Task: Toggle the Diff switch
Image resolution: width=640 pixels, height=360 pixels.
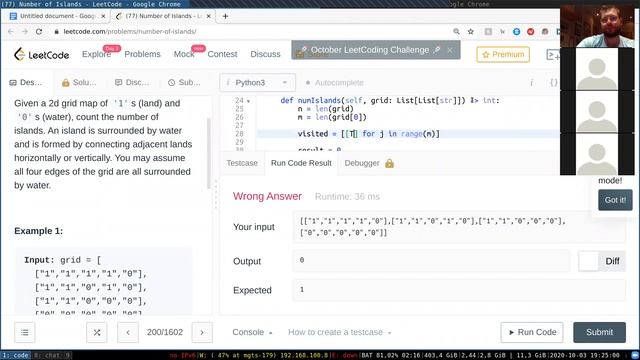Action: pyautogui.click(x=602, y=261)
